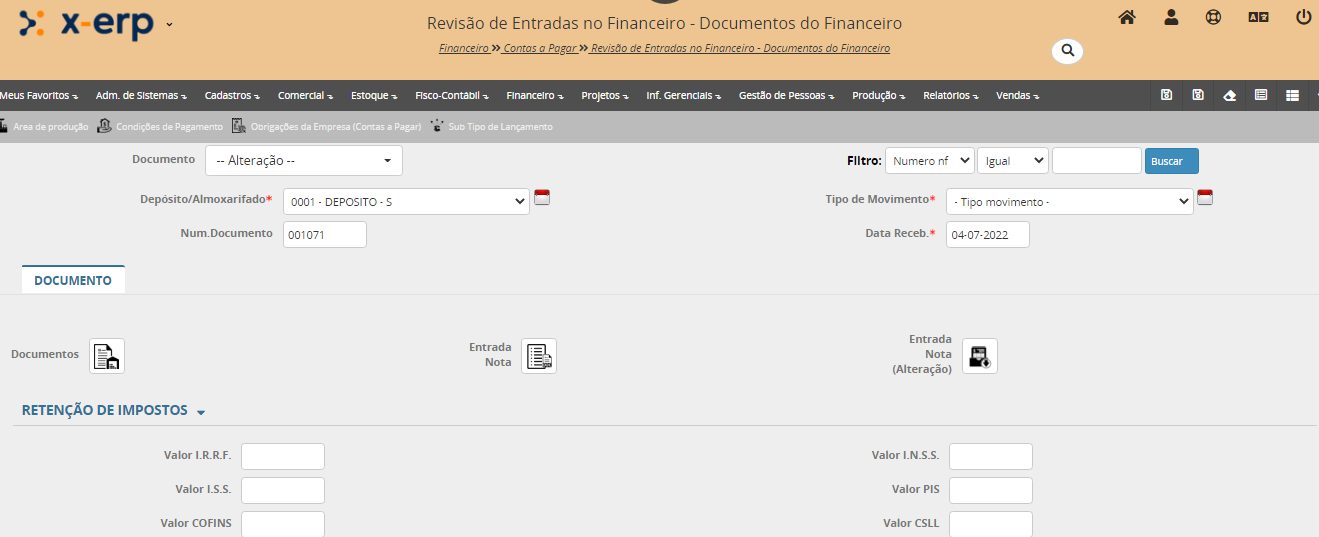Select the DOCUMENTO tab
The height and width of the screenshot is (537, 1319).
pyautogui.click(x=73, y=281)
